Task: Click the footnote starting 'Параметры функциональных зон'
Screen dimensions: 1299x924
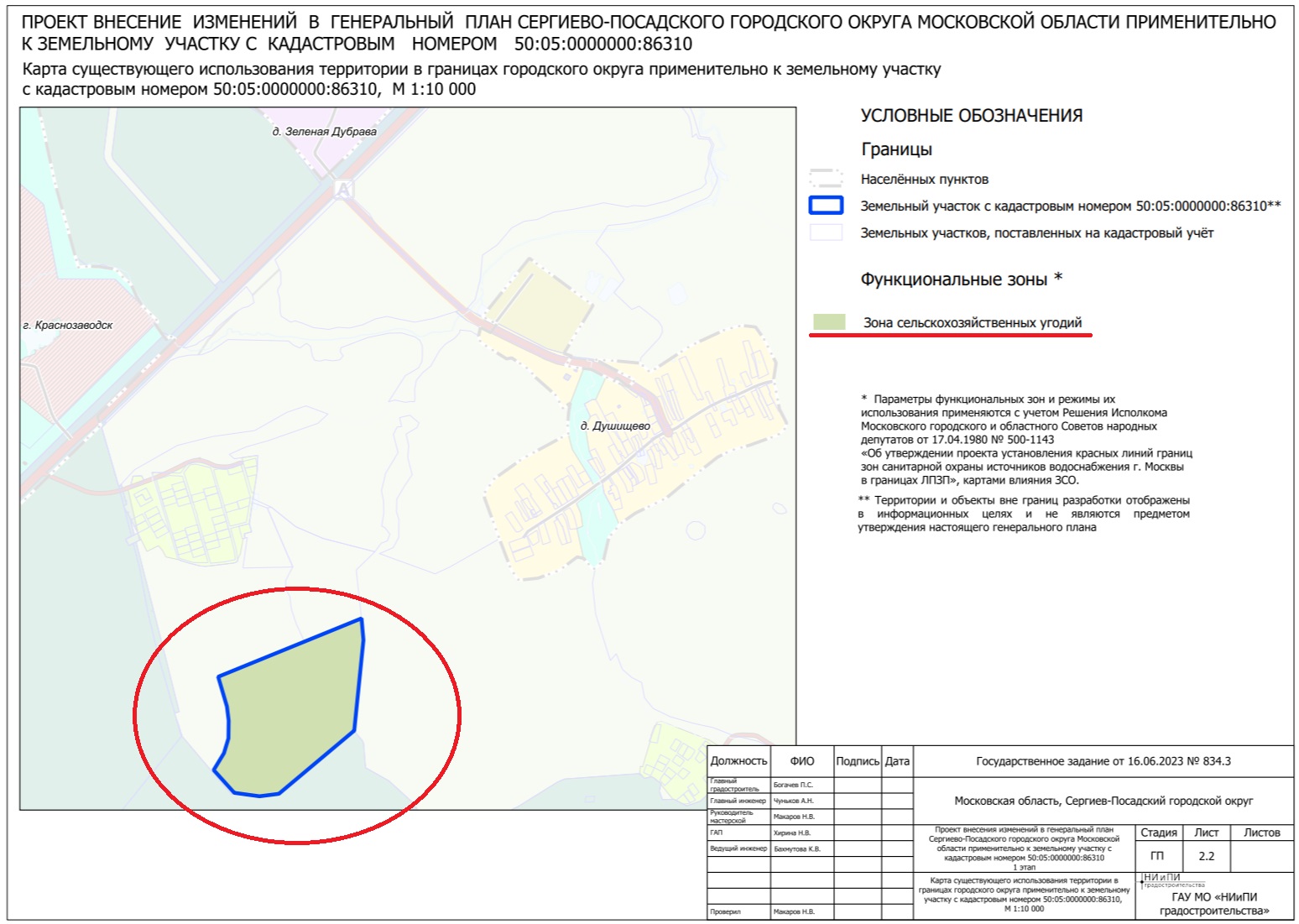Action: tap(1025, 440)
